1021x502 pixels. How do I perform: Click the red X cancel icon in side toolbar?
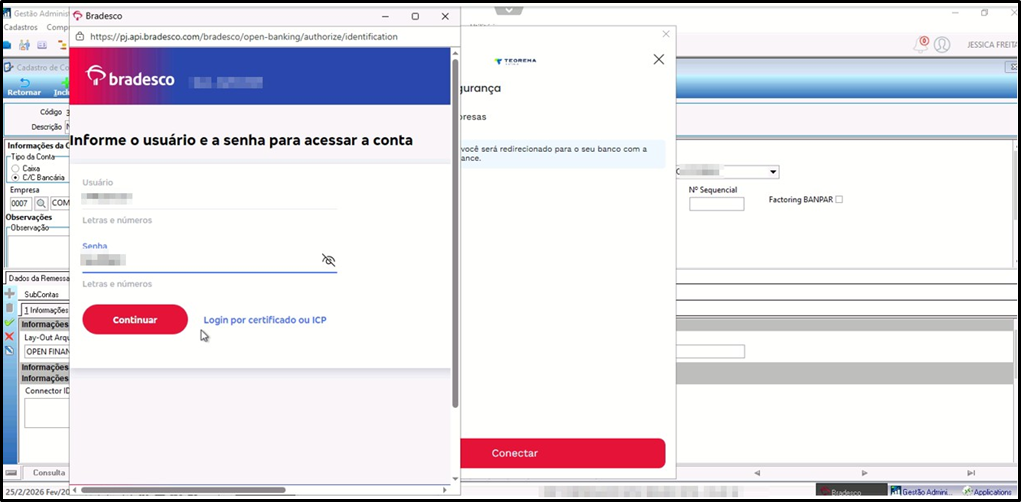point(9,337)
